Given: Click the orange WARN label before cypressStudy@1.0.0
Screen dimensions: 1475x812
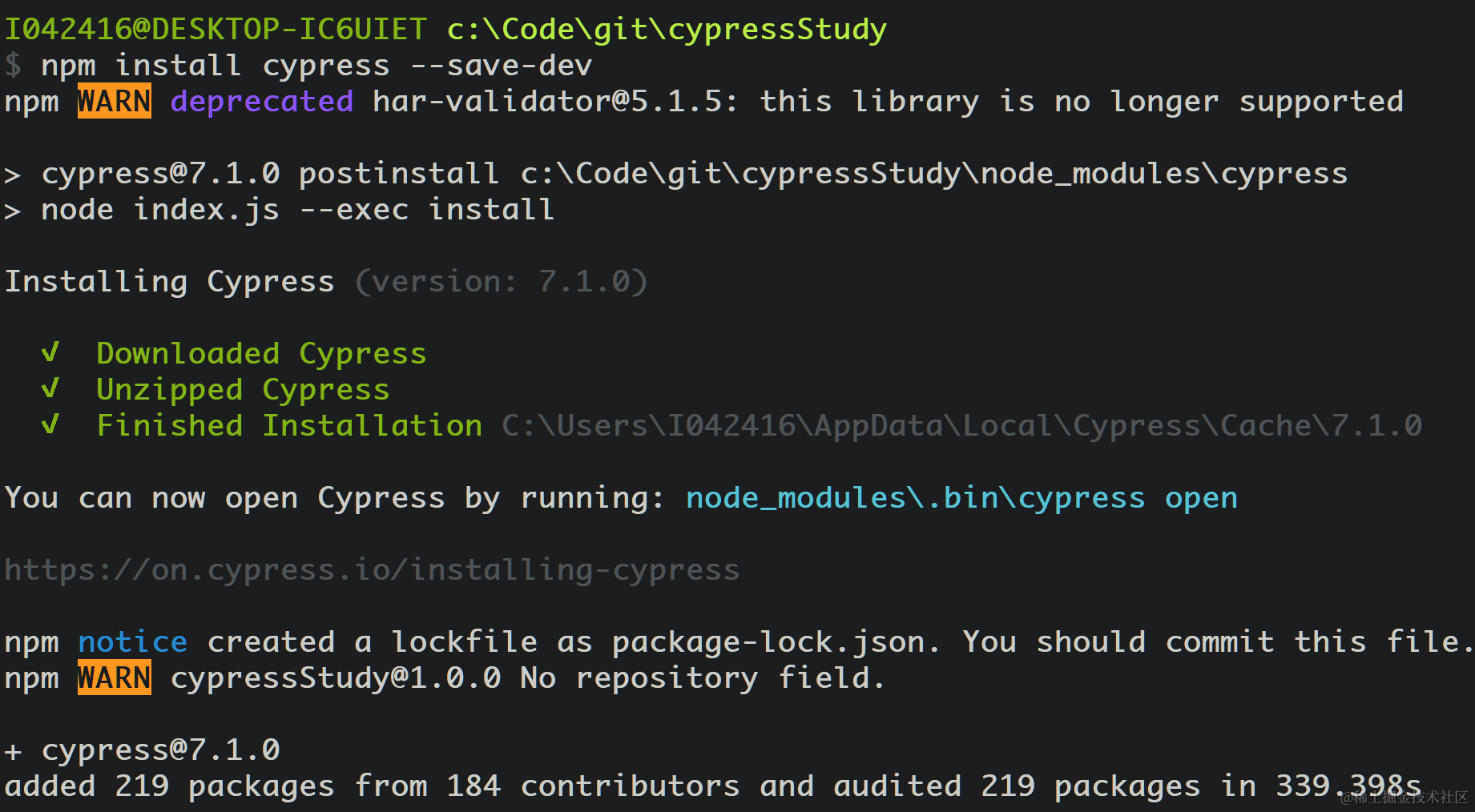Looking at the screenshot, I should tap(115, 677).
